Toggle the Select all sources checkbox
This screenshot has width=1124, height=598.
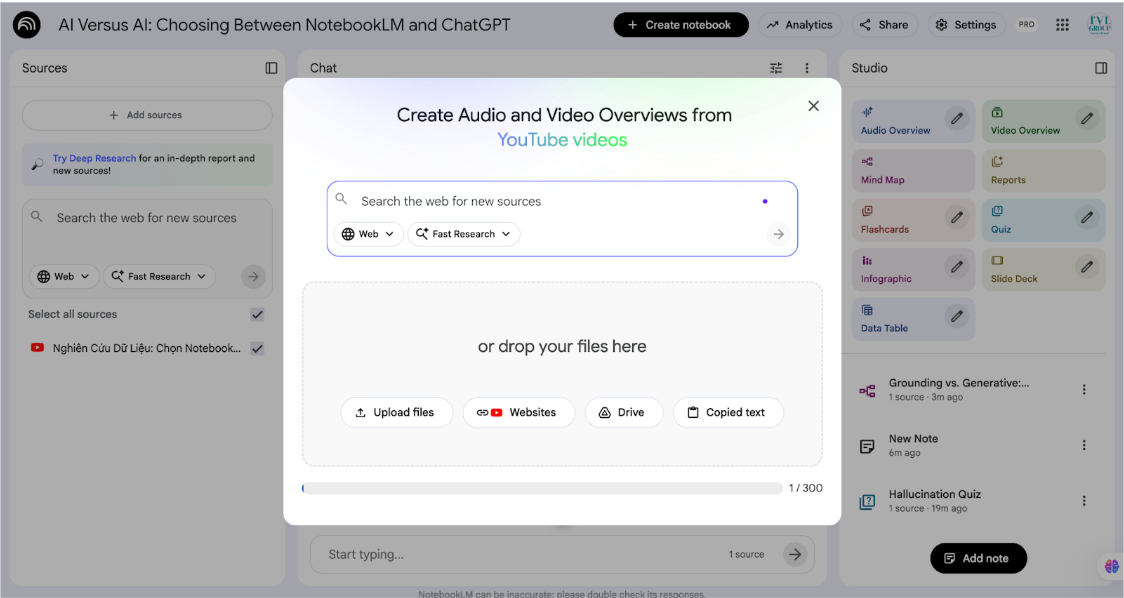point(257,314)
